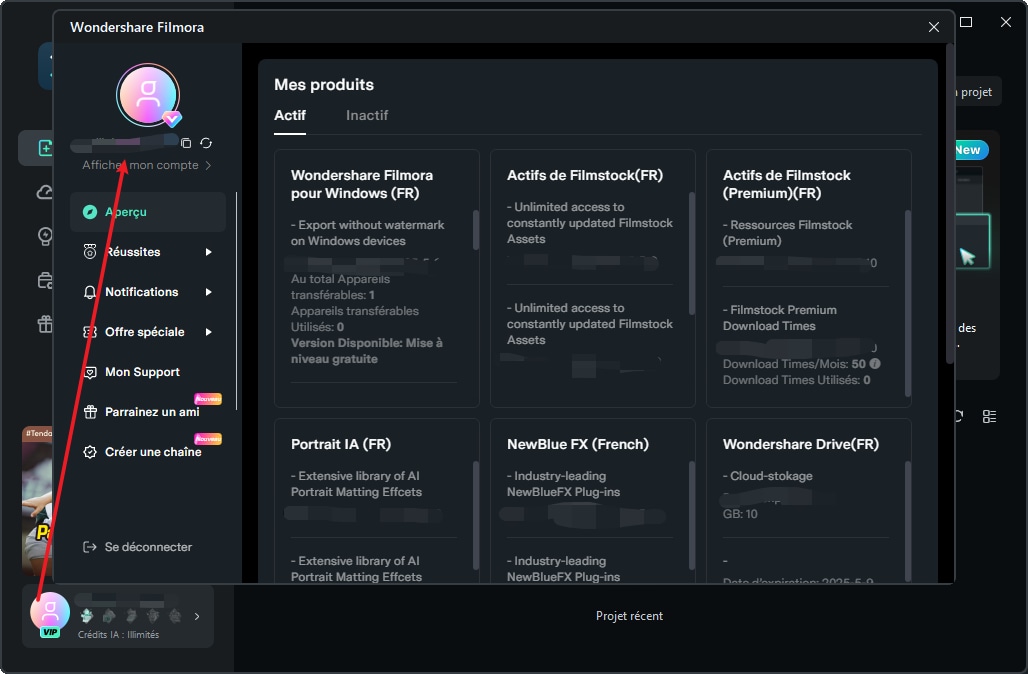Viewport: 1028px width, 674px height.
Task: Switch to the Inactif tab
Action: 367,115
